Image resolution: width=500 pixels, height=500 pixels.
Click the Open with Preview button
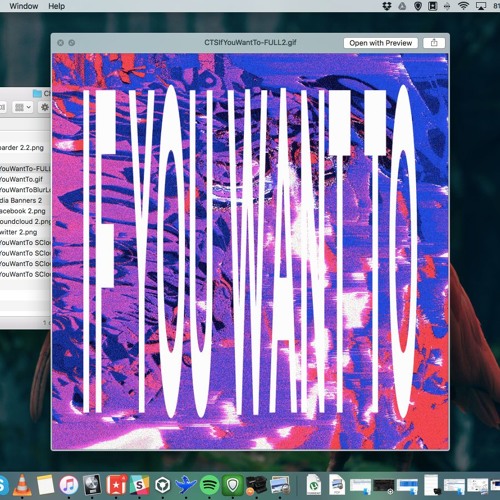[x=381, y=43]
